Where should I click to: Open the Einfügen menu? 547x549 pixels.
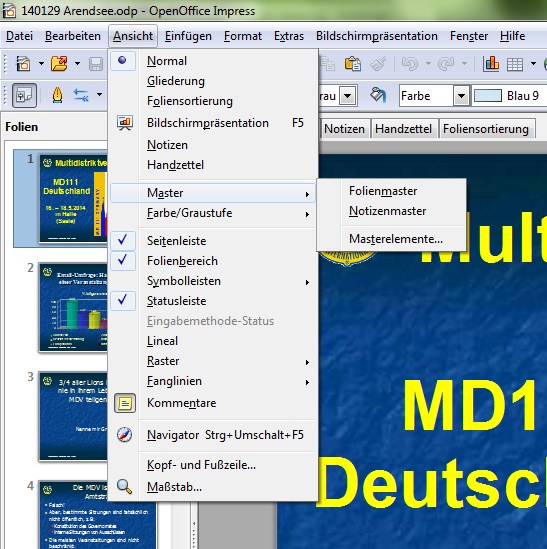tap(188, 36)
